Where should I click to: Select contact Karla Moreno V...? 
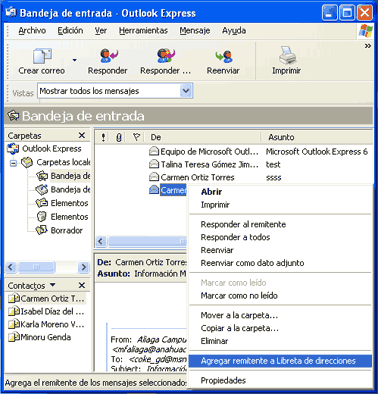click(47, 324)
